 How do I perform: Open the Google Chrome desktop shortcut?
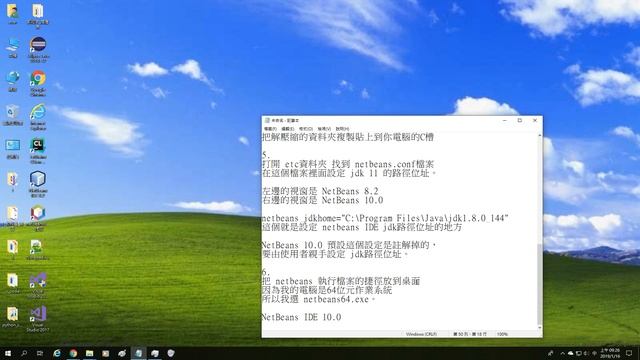click(x=38, y=83)
